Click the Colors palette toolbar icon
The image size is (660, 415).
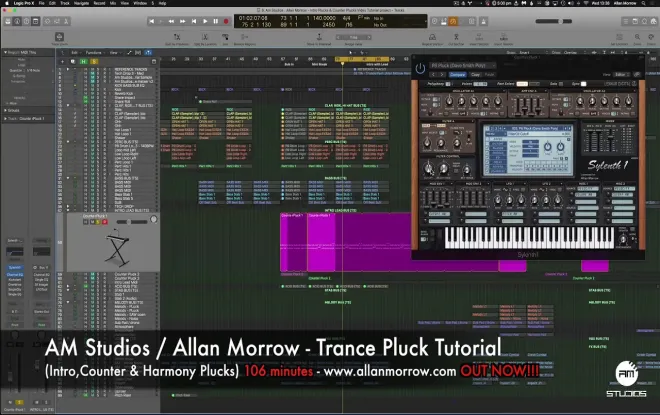point(651,37)
